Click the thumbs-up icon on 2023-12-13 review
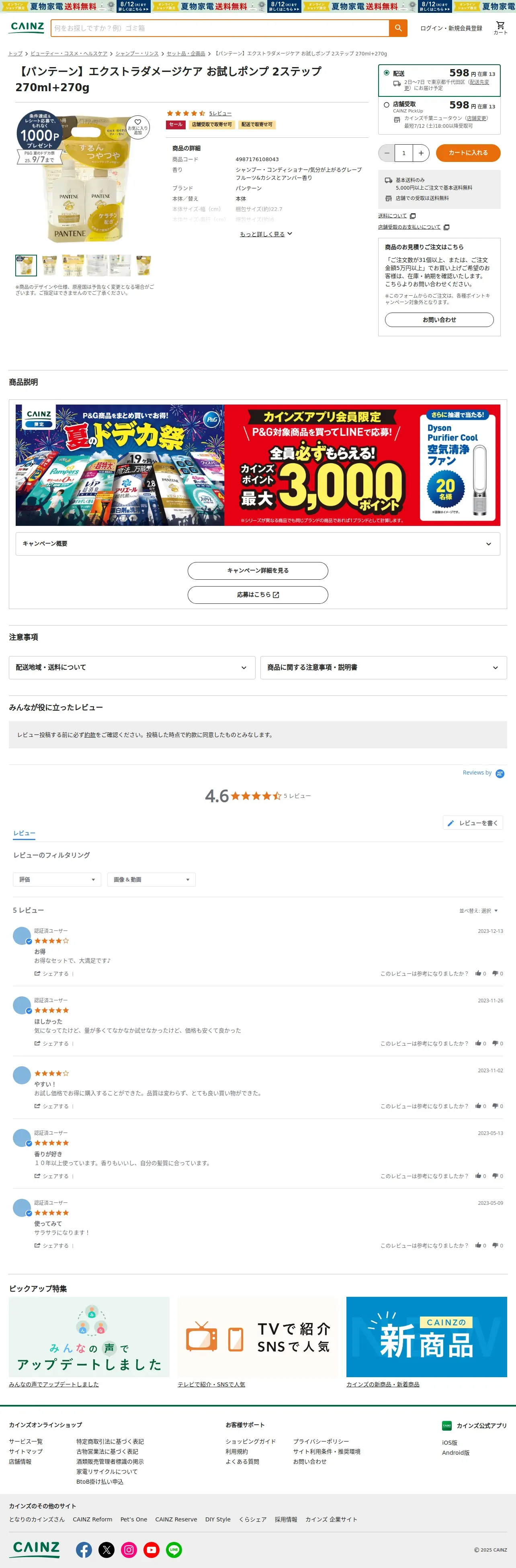This screenshot has width=516, height=1568. point(478,973)
